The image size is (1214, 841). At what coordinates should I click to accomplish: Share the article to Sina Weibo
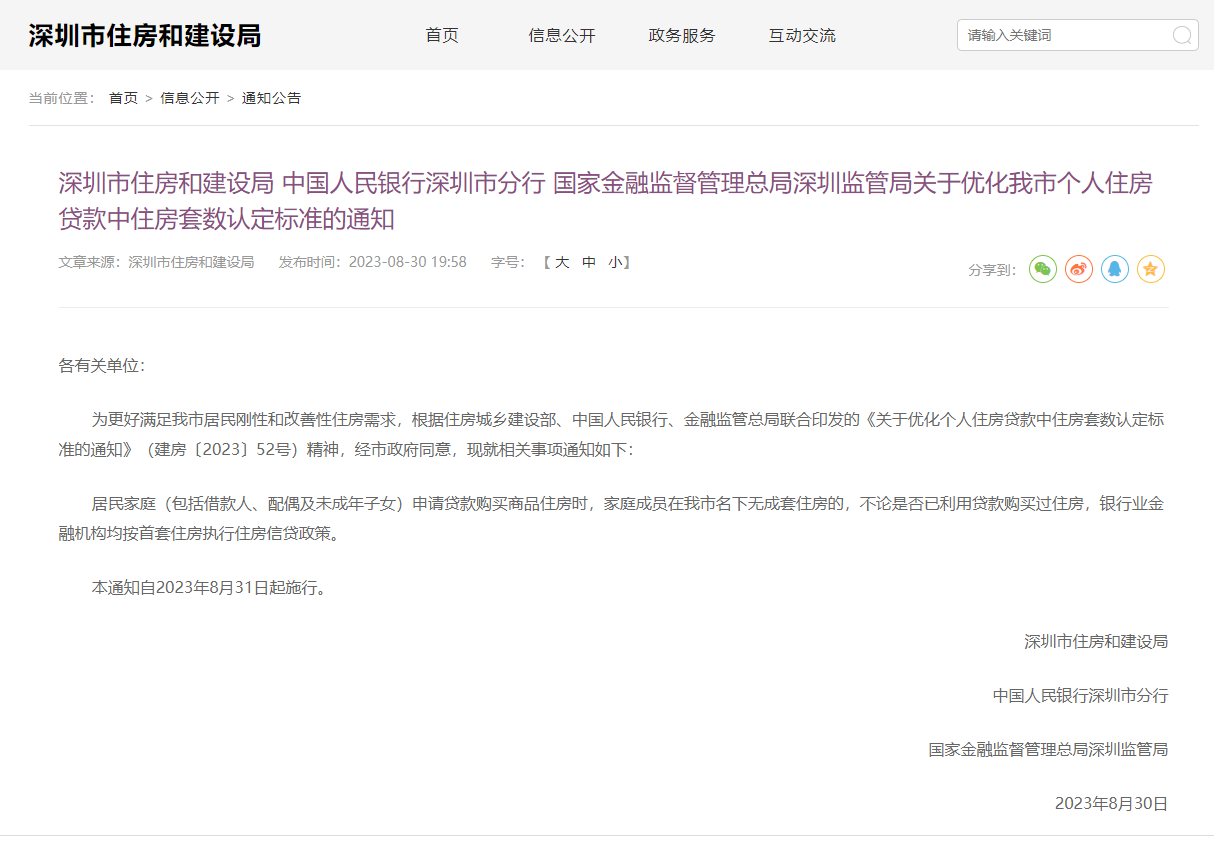click(1079, 269)
